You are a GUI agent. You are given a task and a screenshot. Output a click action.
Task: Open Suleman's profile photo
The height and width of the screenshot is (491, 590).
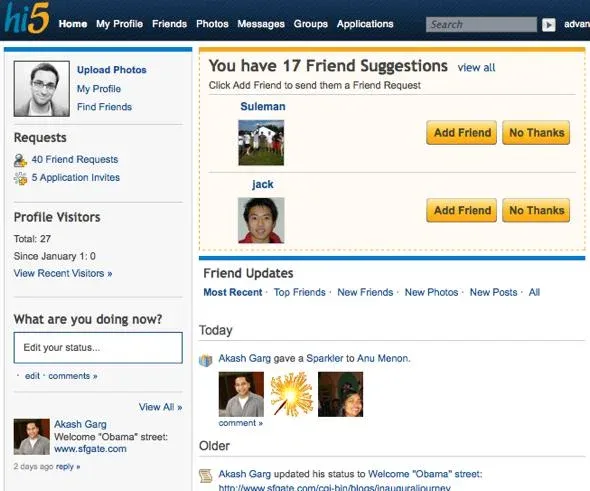[261, 143]
